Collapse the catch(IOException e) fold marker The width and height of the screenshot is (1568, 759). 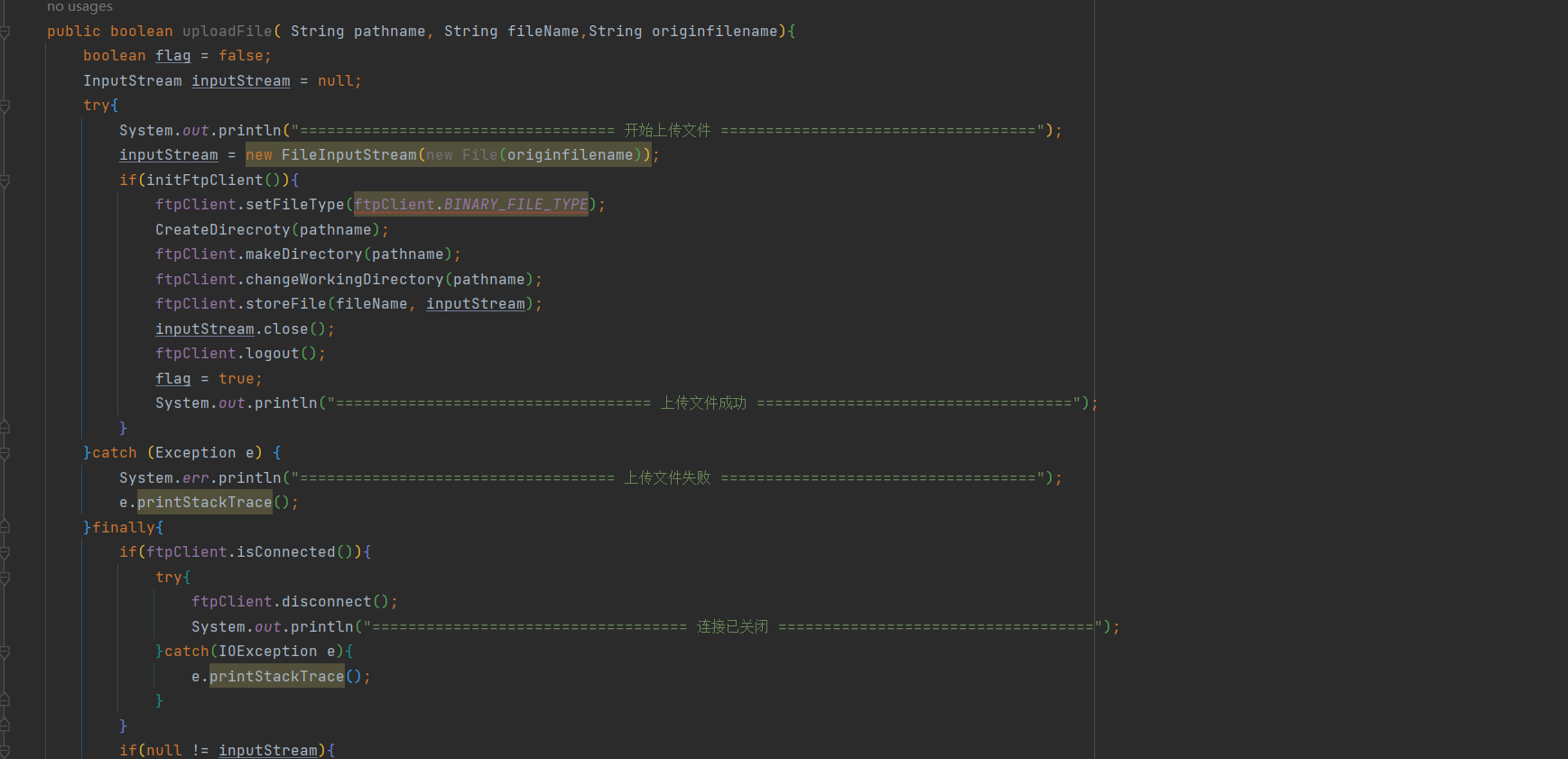click(5, 653)
